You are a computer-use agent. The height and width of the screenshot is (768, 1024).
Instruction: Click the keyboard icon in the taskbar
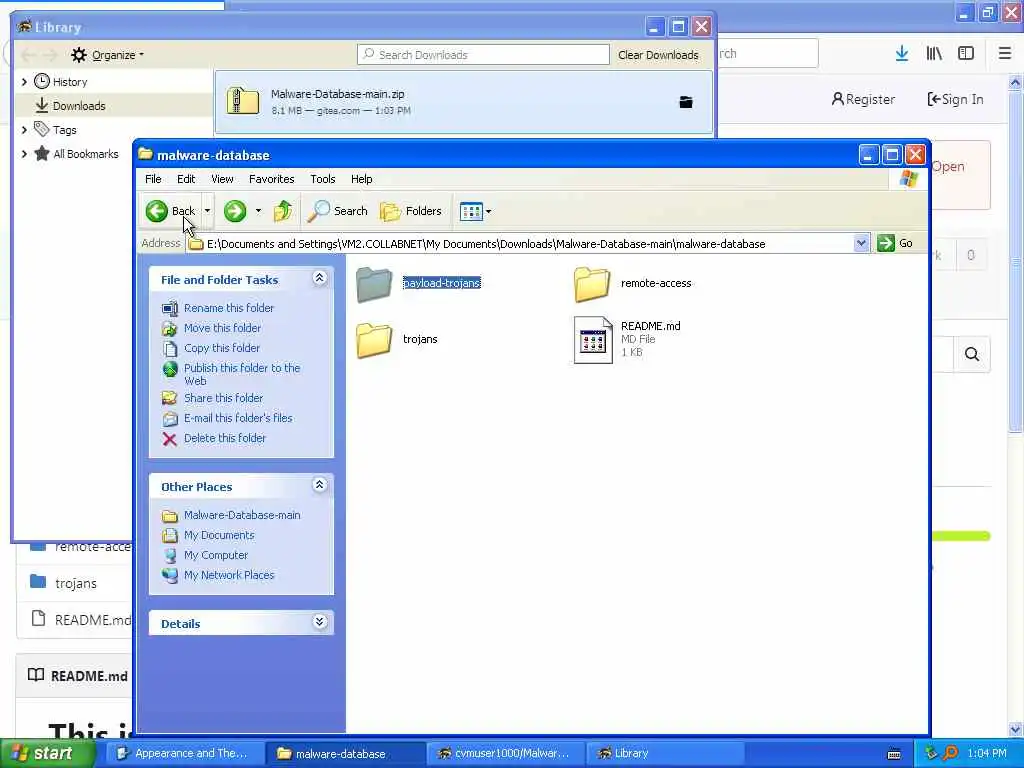point(894,754)
